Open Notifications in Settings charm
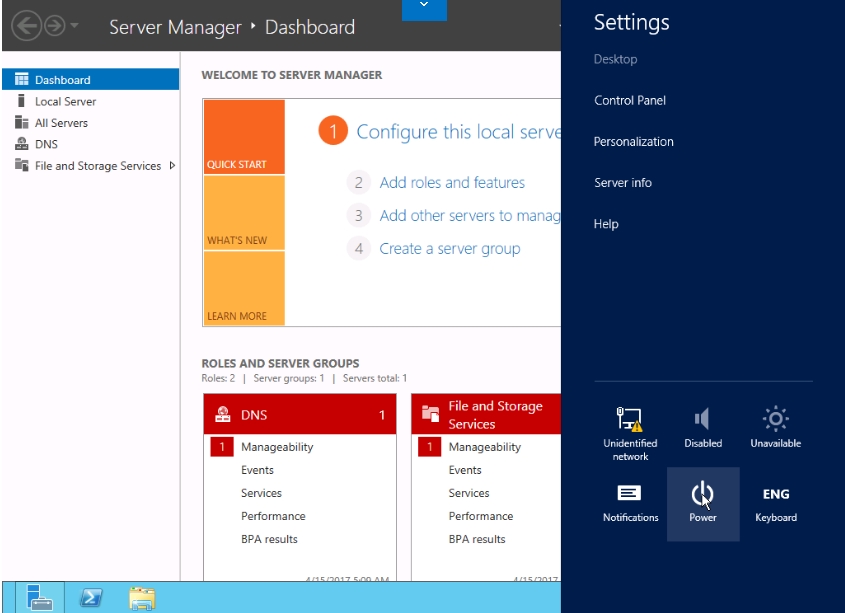Screen dimensions: 845x613 pos(630,504)
